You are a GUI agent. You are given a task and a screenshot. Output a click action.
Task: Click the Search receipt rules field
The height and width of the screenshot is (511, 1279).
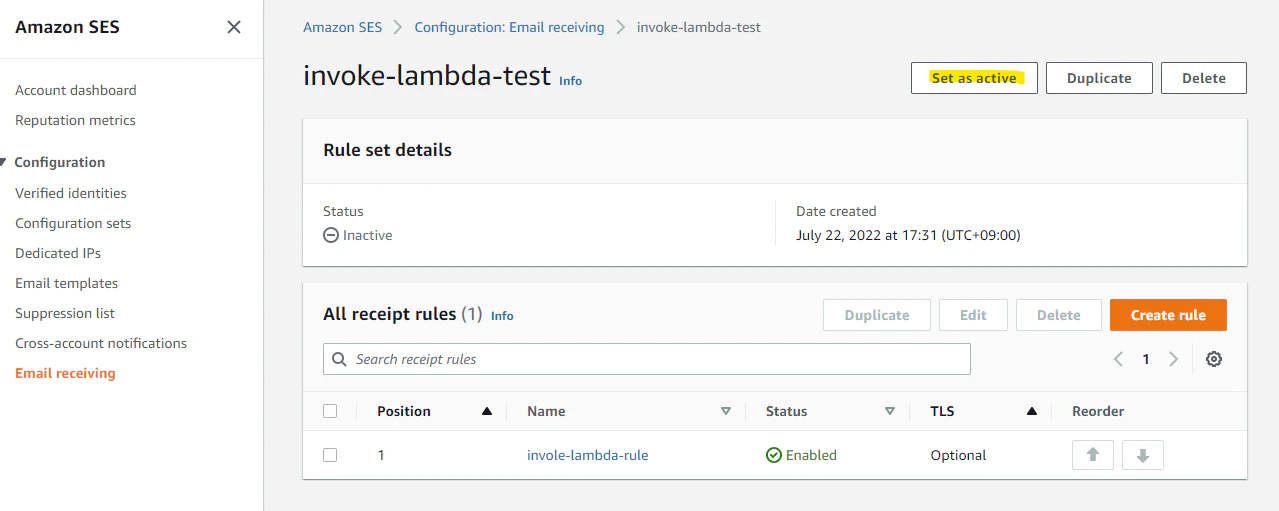[646, 359]
